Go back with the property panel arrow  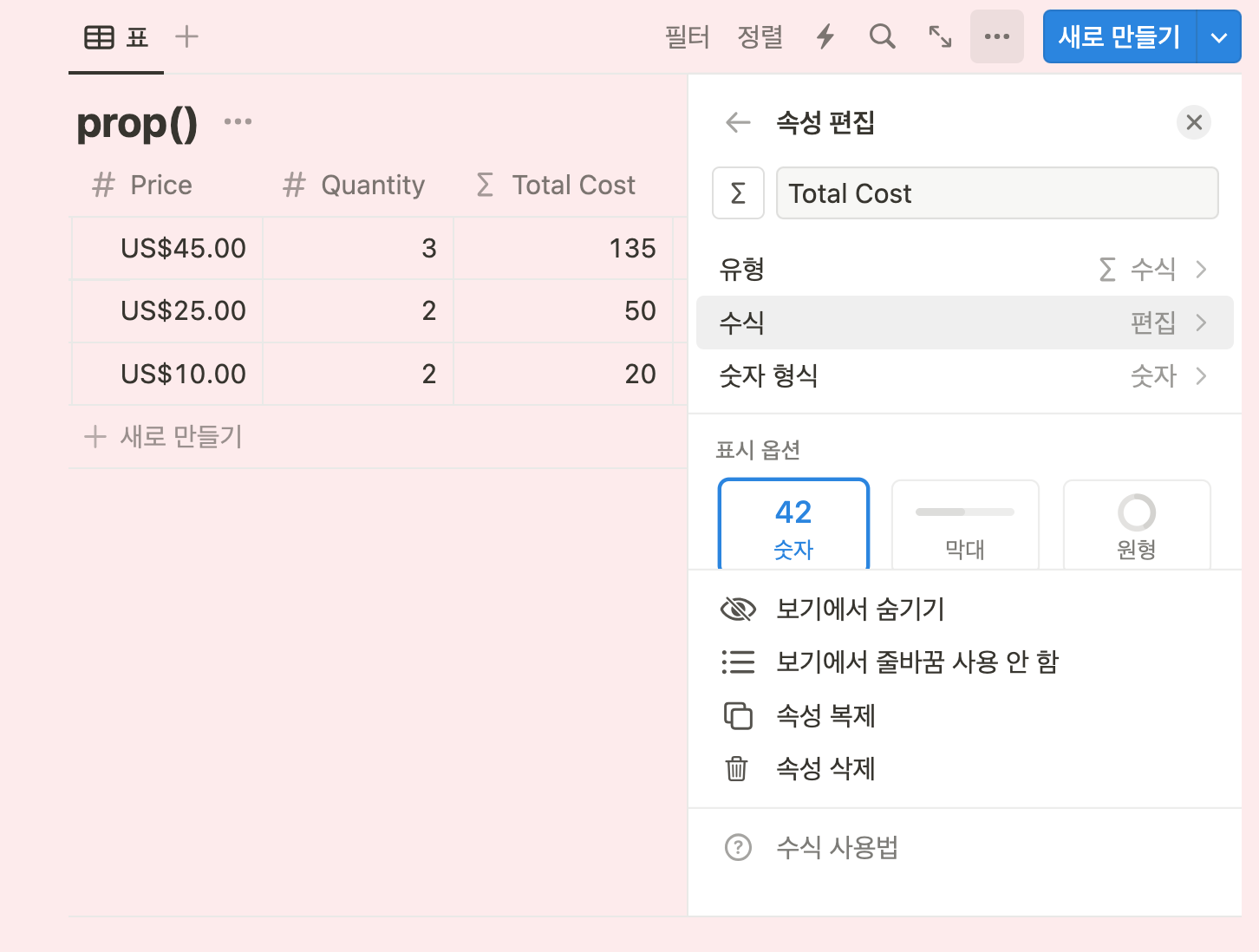pos(738,122)
